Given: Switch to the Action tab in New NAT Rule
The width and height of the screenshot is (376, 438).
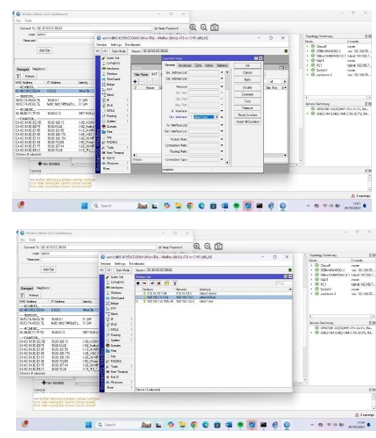Looking at the screenshot, I should [x=209, y=65].
